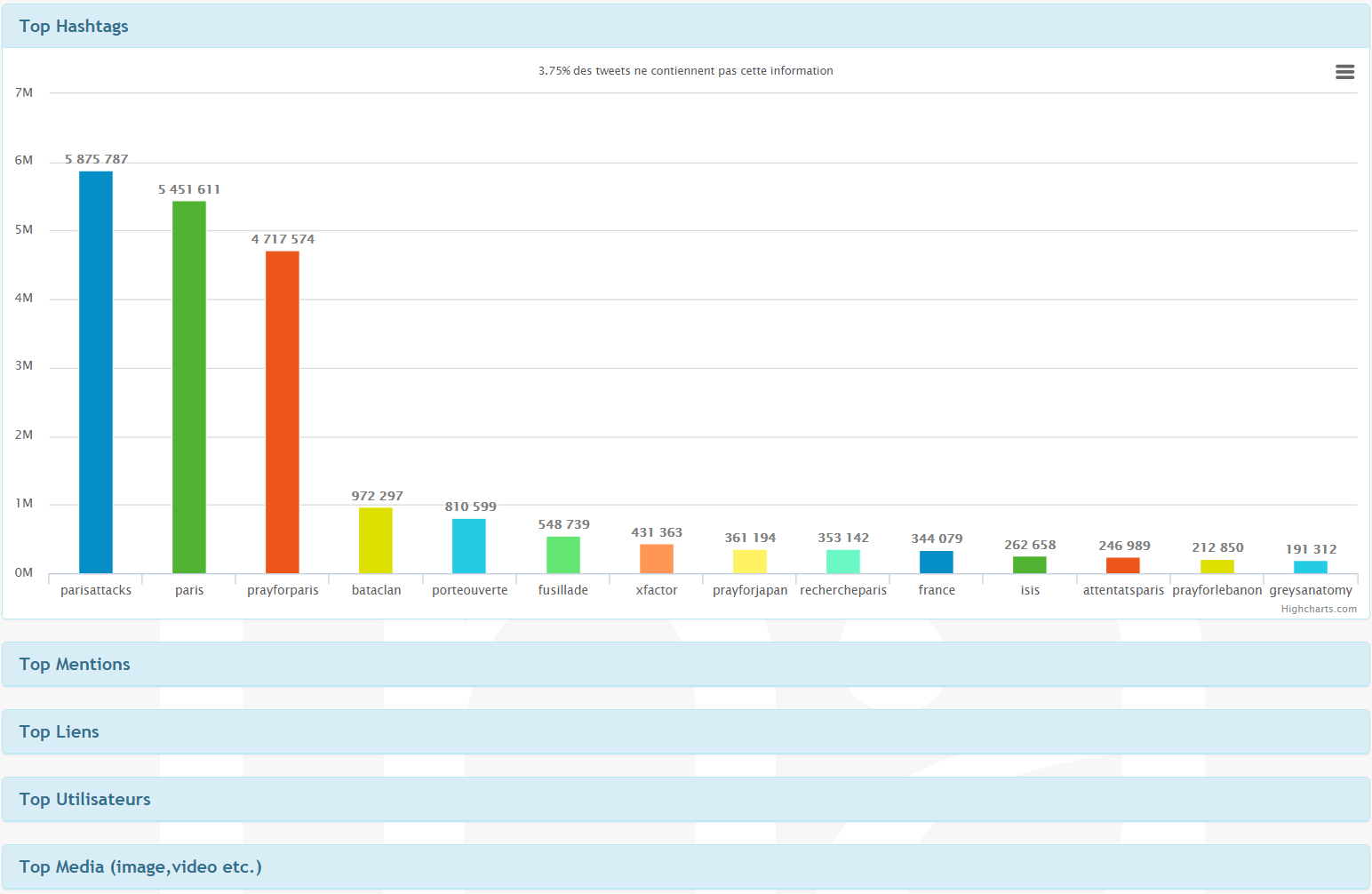
Task: Click the value label 262 658
Action: 1030,545
